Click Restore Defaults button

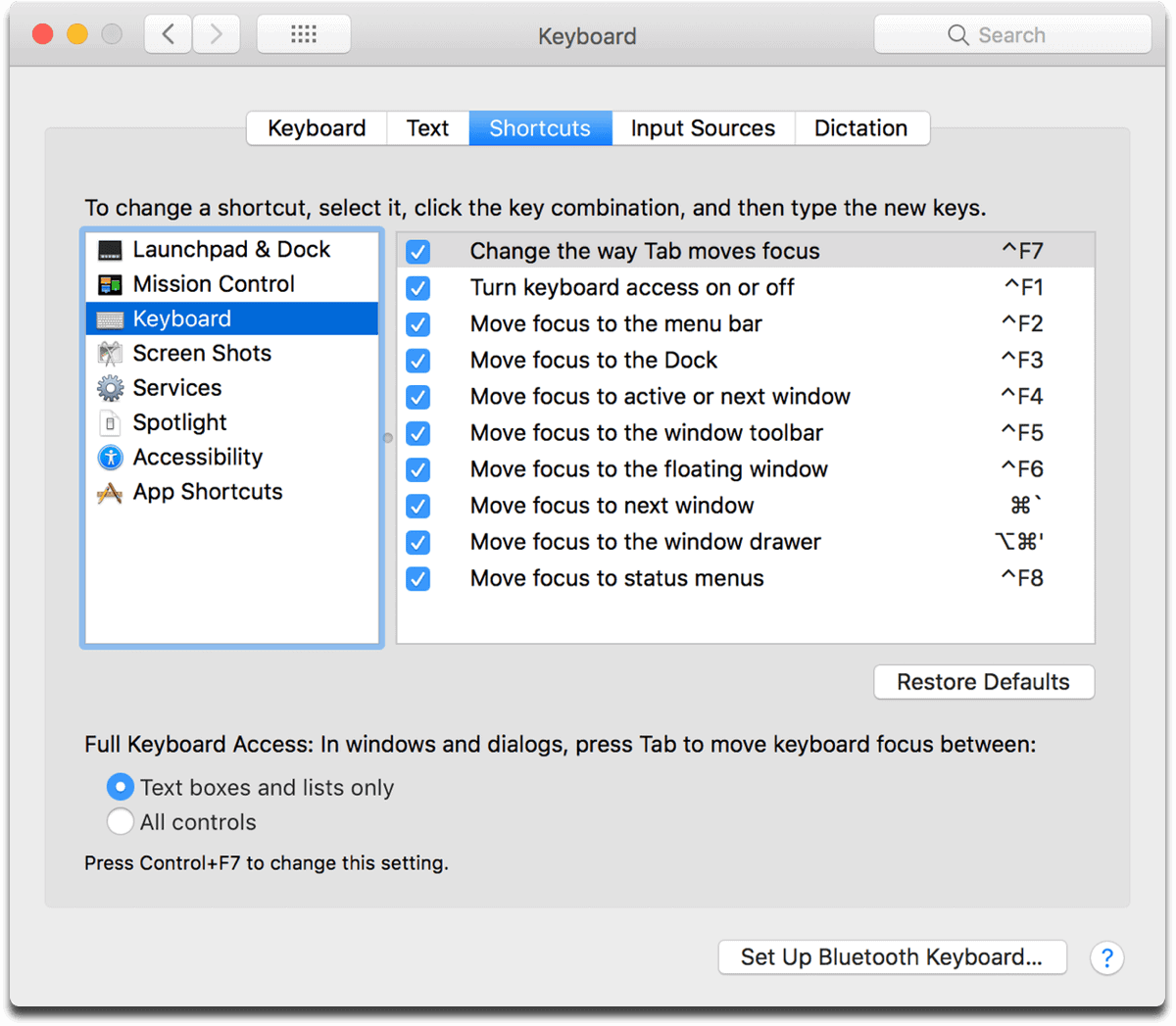(x=984, y=682)
